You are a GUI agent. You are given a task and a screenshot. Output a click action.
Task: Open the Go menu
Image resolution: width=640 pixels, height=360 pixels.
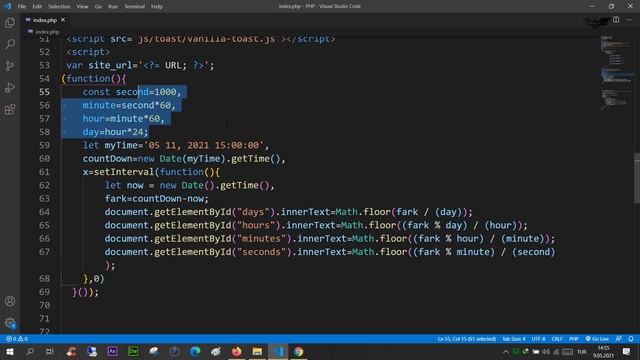click(98, 7)
